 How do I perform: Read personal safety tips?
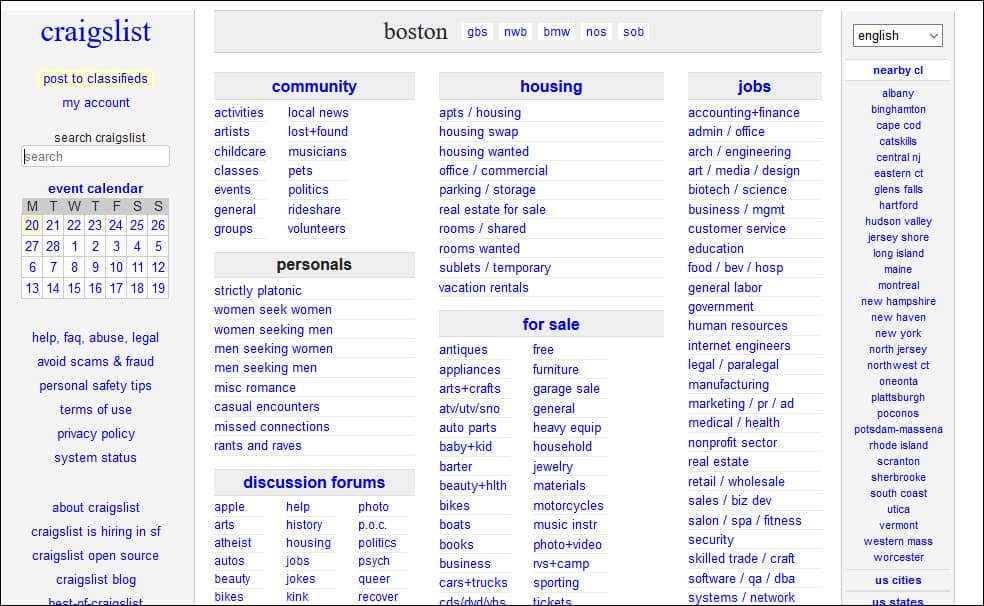point(95,386)
